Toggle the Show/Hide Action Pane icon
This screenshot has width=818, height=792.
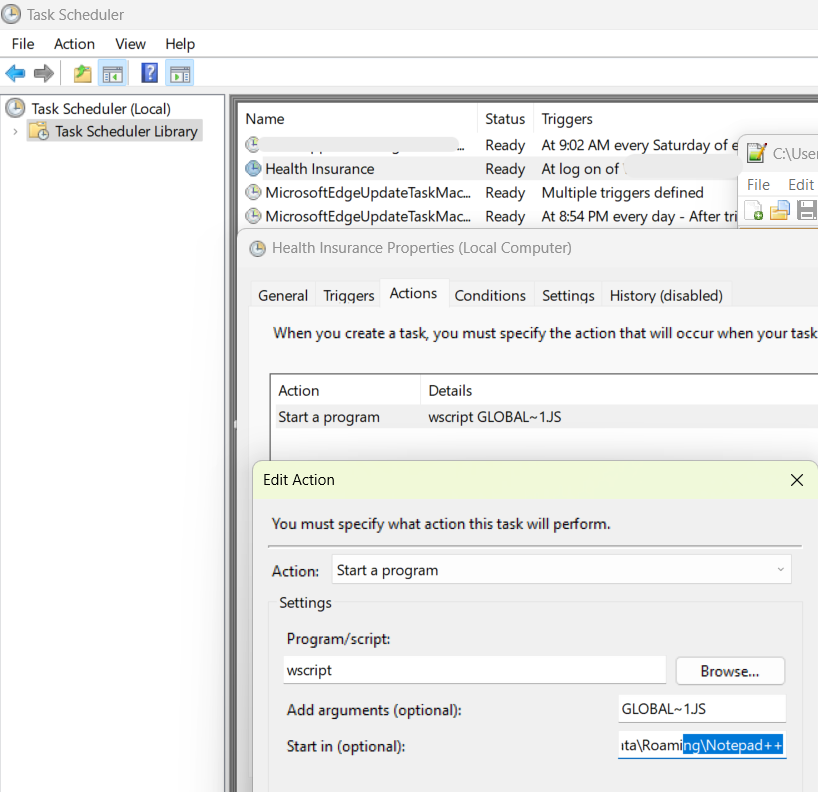pyautogui.click(x=180, y=74)
